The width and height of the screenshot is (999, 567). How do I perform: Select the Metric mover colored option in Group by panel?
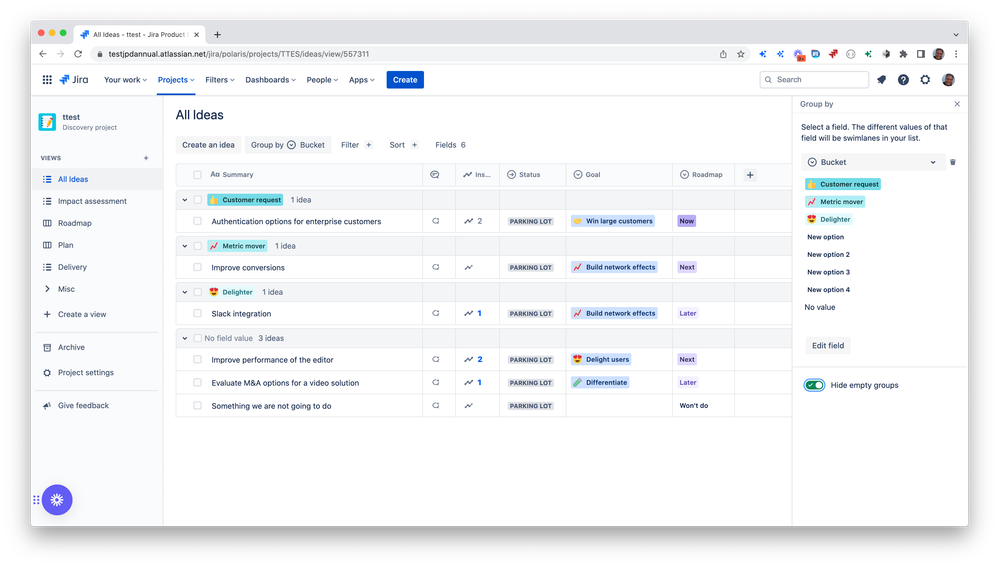(x=835, y=202)
